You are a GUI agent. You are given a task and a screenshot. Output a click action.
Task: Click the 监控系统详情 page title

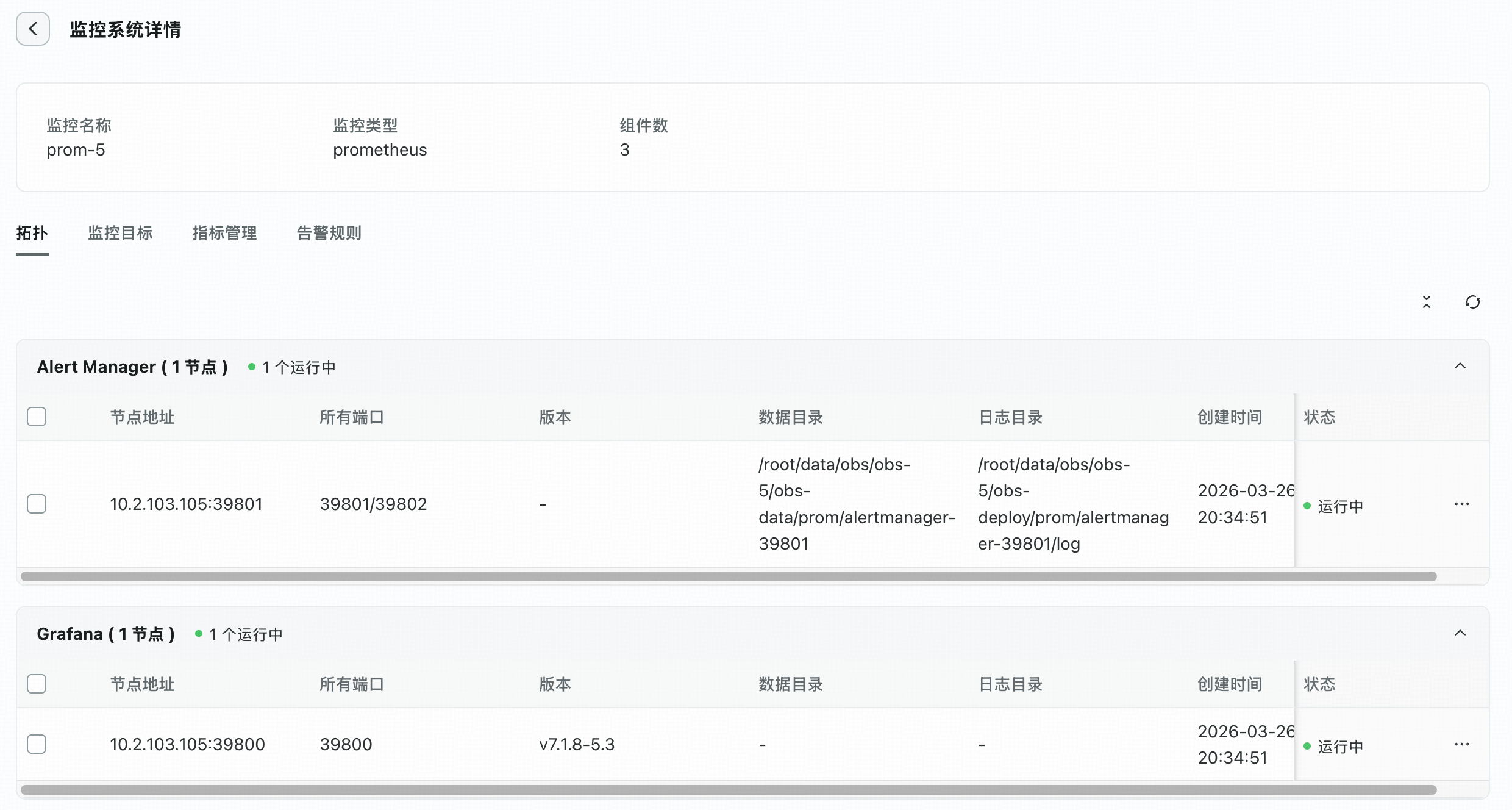[x=125, y=29]
